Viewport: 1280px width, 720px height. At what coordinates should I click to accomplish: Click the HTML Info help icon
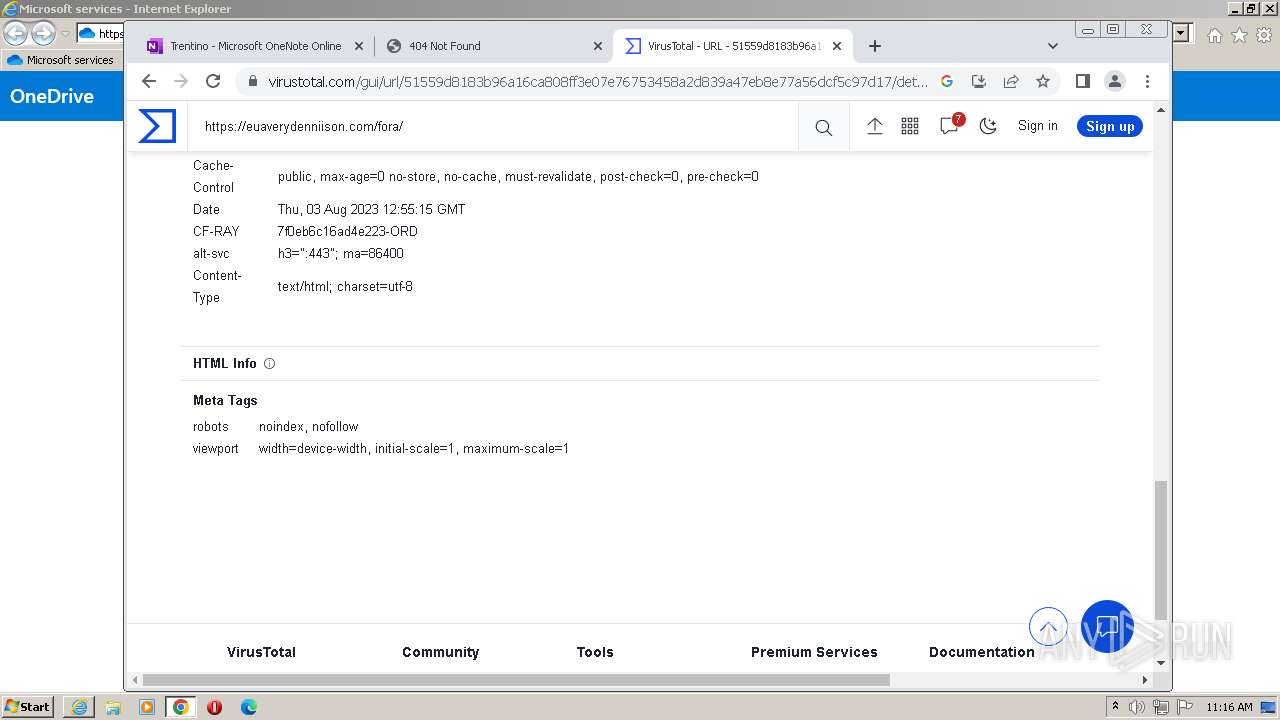point(269,364)
